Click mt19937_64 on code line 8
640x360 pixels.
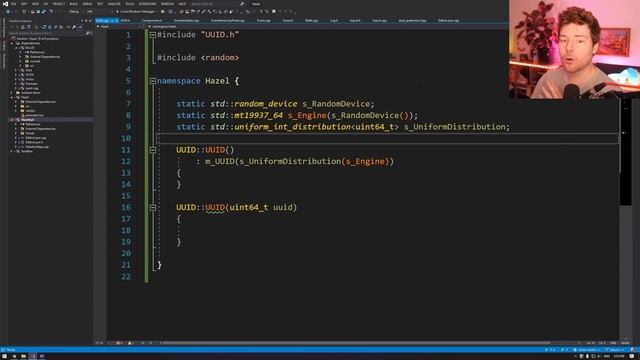point(258,116)
